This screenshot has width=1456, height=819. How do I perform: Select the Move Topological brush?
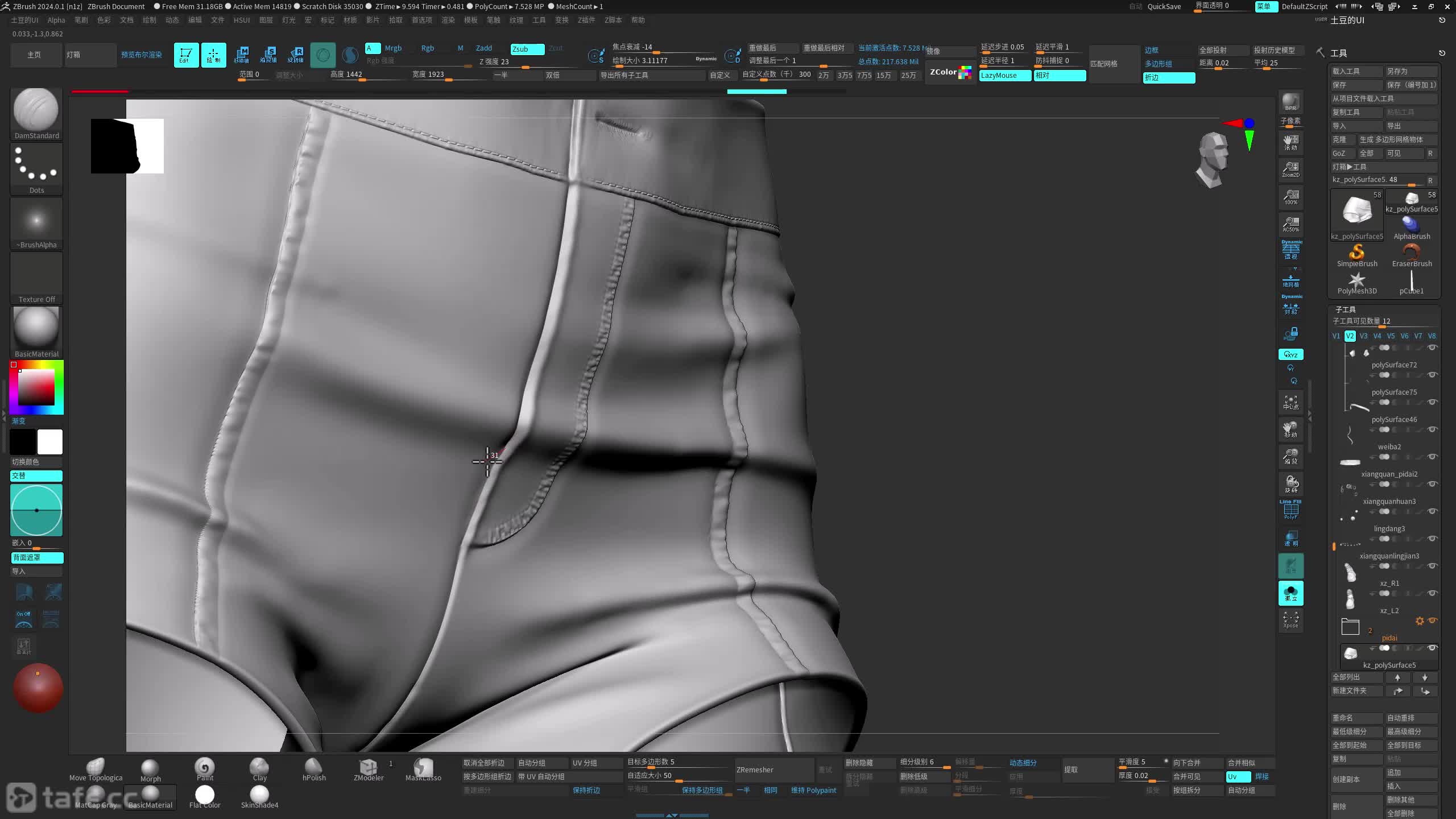click(96, 770)
